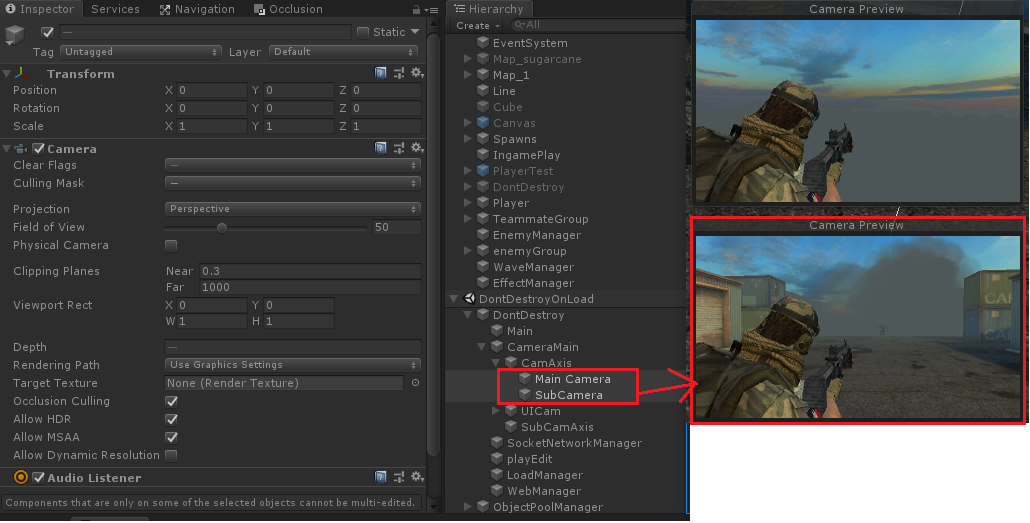
Task: Select the Hierarchy tab
Action: [489, 9]
